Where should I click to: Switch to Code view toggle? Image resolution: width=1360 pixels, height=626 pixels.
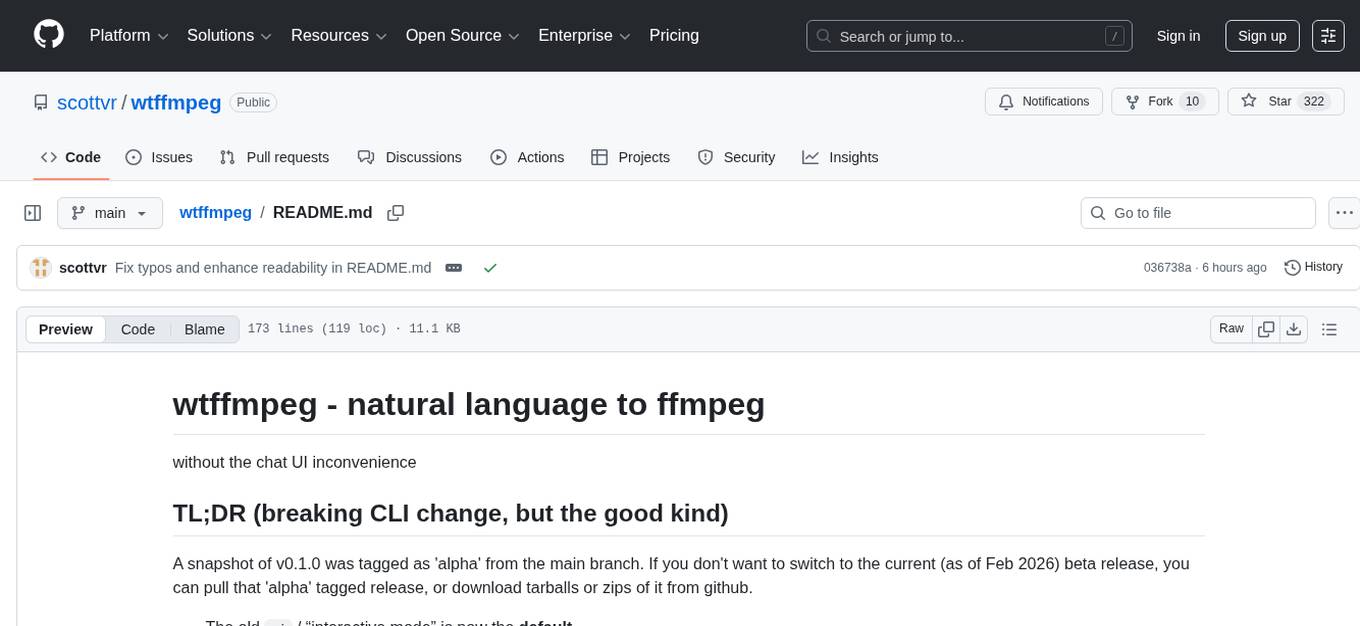click(x=138, y=329)
